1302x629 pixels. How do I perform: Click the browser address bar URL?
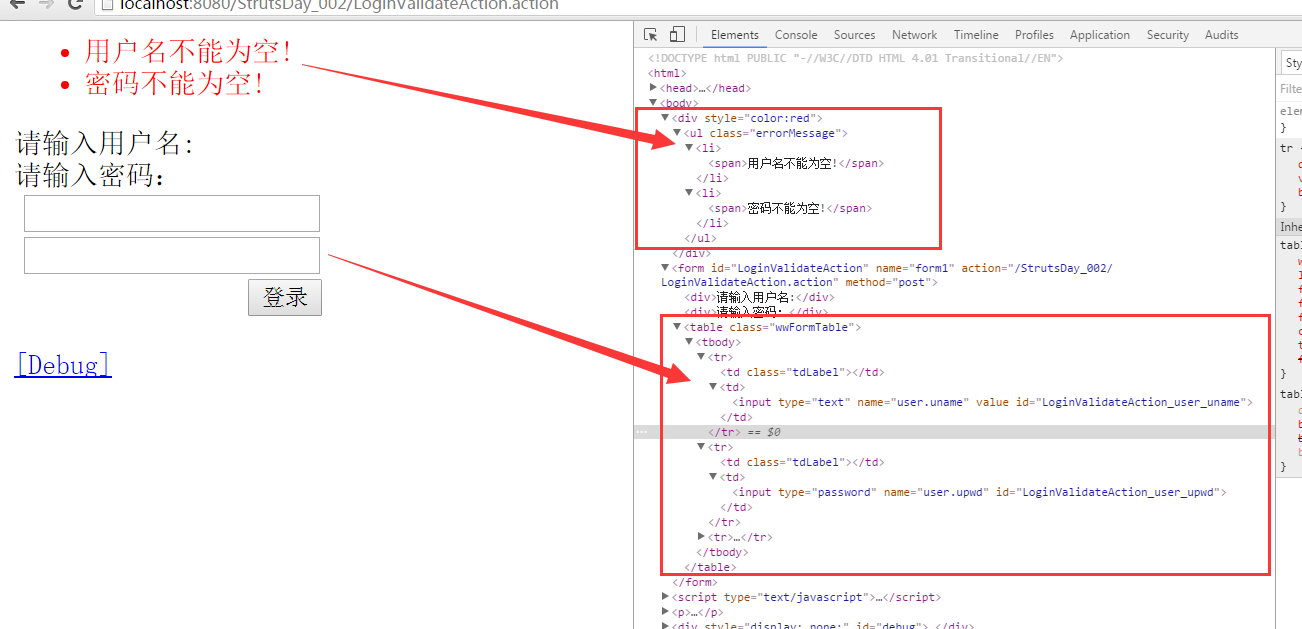(339, 5)
